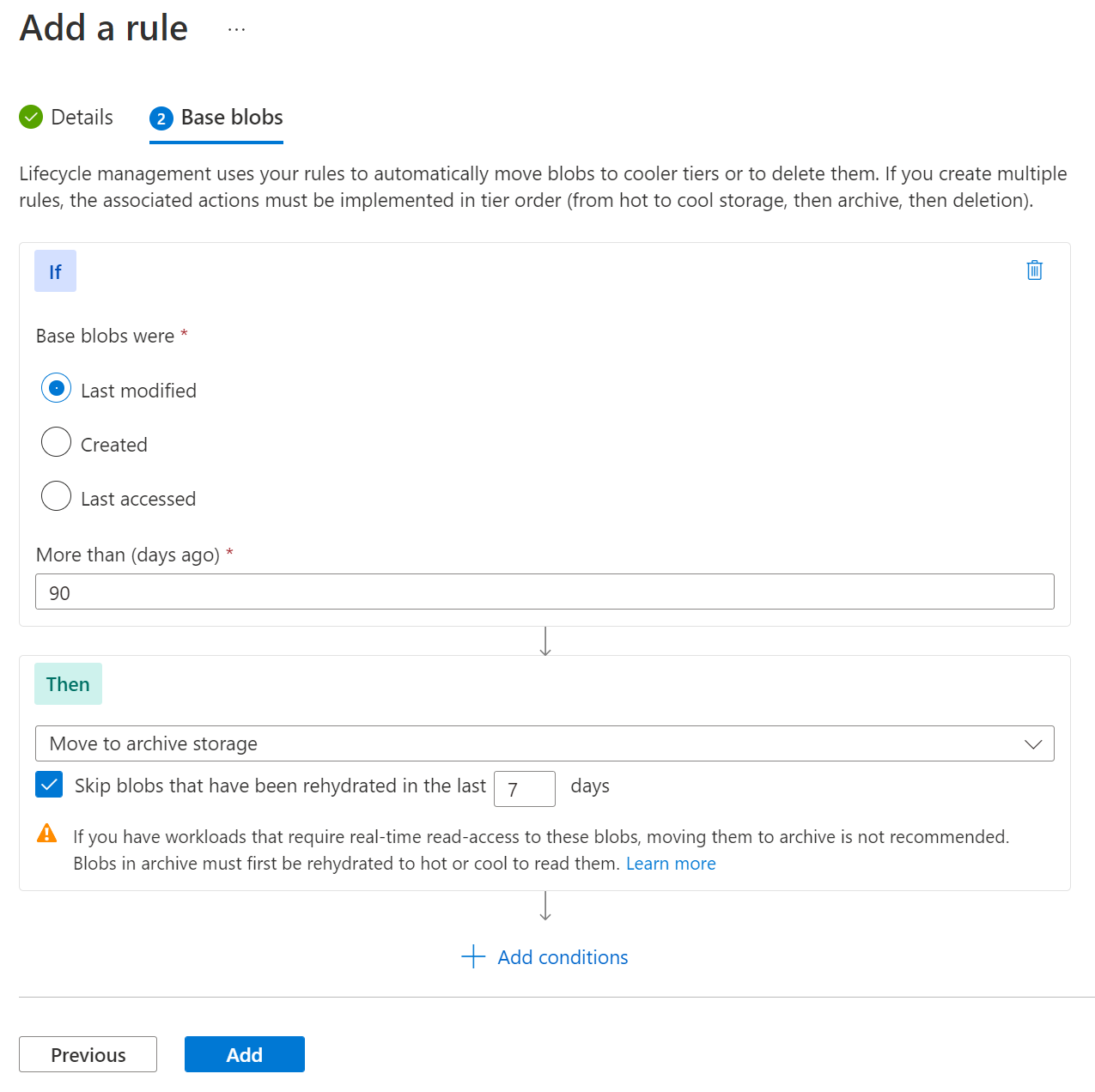The width and height of the screenshot is (1095, 1092).
Task: Click the blue Add button
Action: click(x=244, y=1054)
